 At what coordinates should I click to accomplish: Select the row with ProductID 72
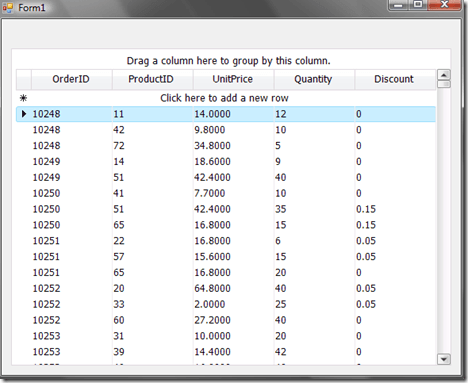pos(226,146)
